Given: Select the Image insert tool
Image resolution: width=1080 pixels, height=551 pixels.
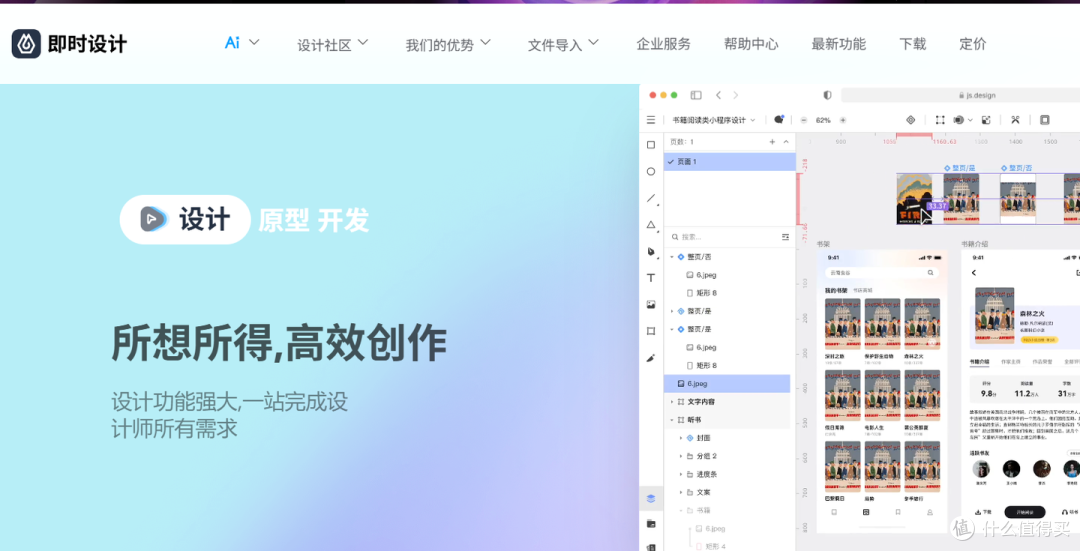Looking at the screenshot, I should point(651,304).
